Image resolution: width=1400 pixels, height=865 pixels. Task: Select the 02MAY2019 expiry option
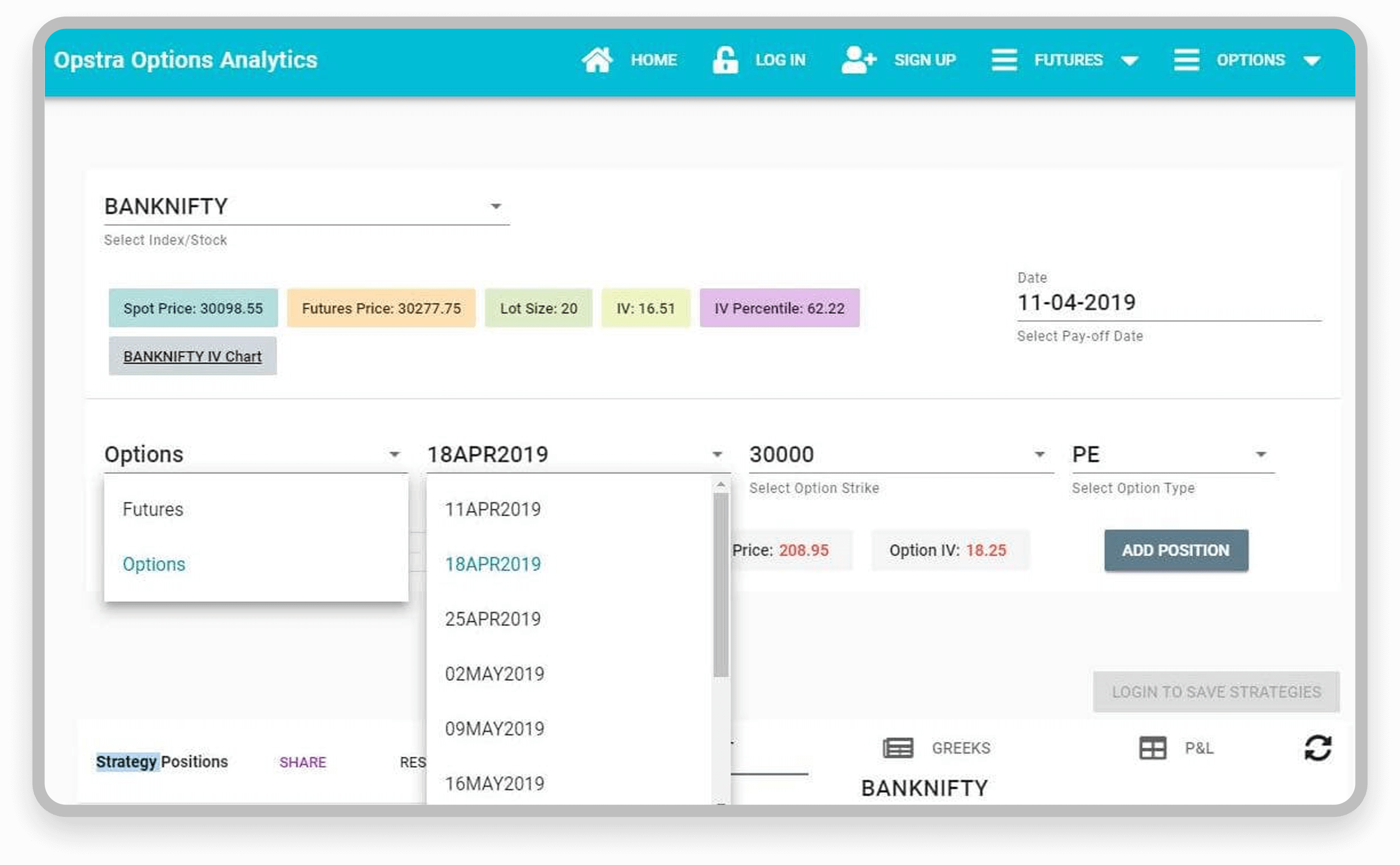coord(494,674)
